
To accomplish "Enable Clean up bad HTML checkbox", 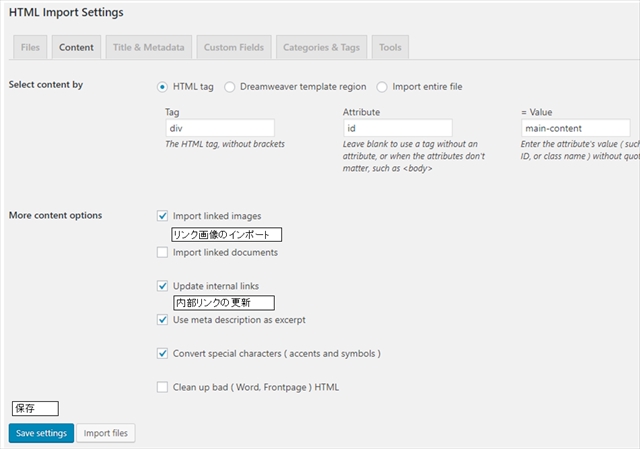I will (x=163, y=387).
